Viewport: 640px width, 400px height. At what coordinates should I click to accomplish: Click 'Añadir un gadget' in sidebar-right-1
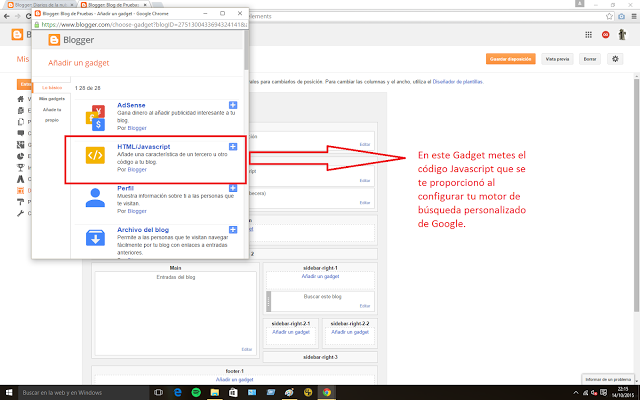[x=320, y=276]
